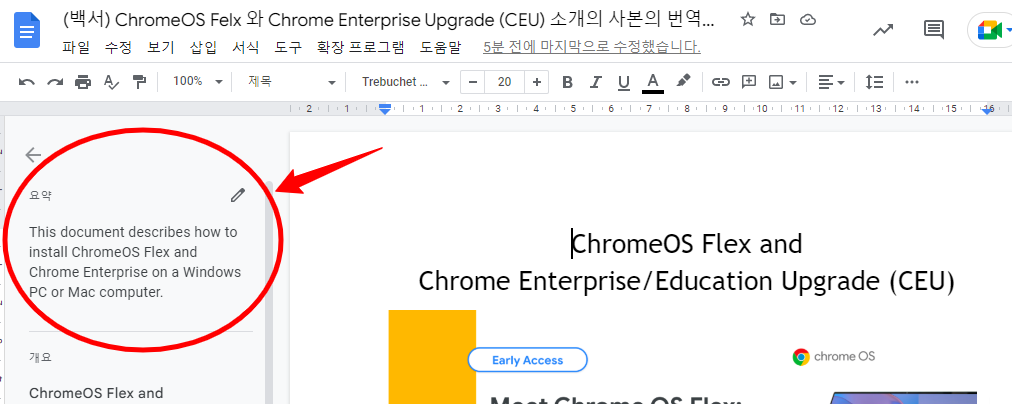Viewport: 1012px width, 404px height.
Task: Open the 파일 menu
Action: (x=76, y=46)
